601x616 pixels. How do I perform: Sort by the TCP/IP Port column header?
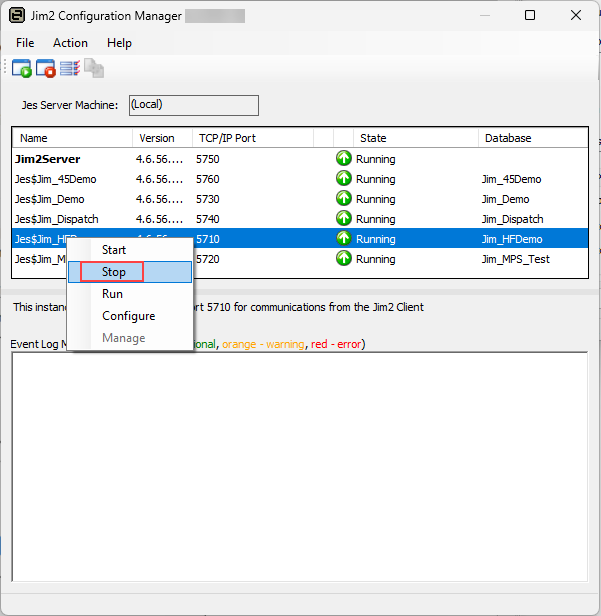(x=253, y=138)
